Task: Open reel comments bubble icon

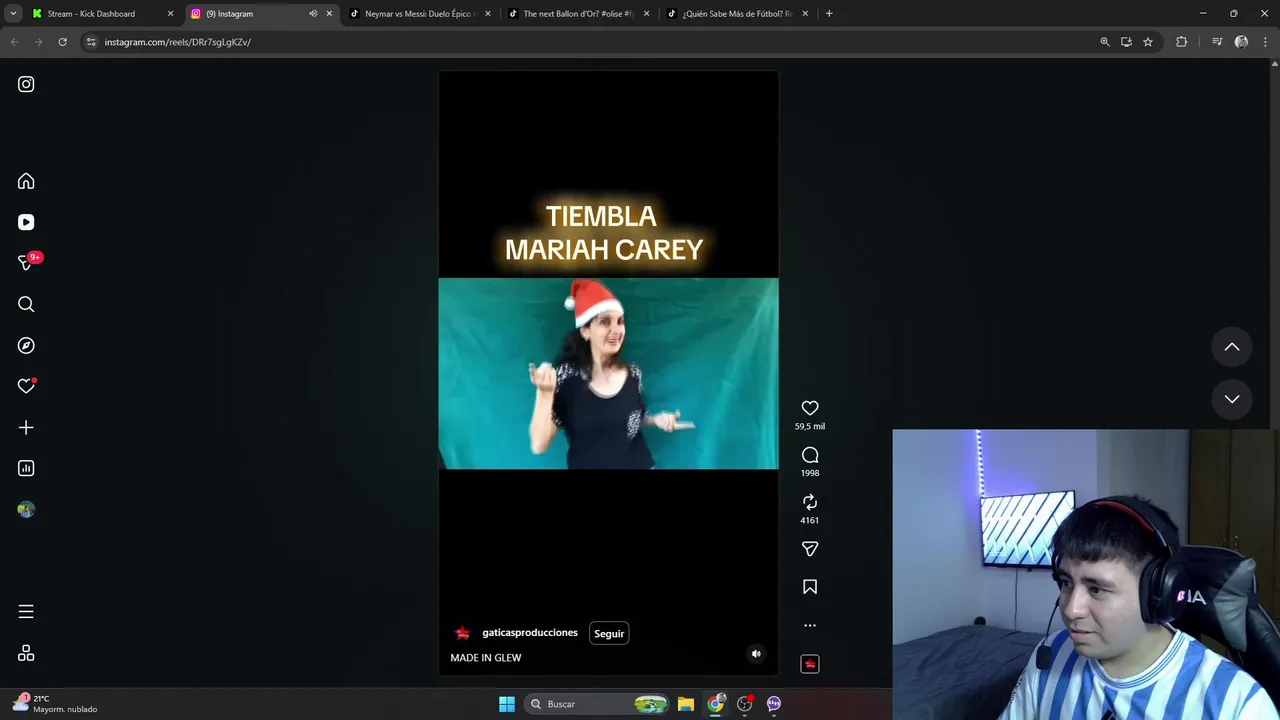Action: 810,455
